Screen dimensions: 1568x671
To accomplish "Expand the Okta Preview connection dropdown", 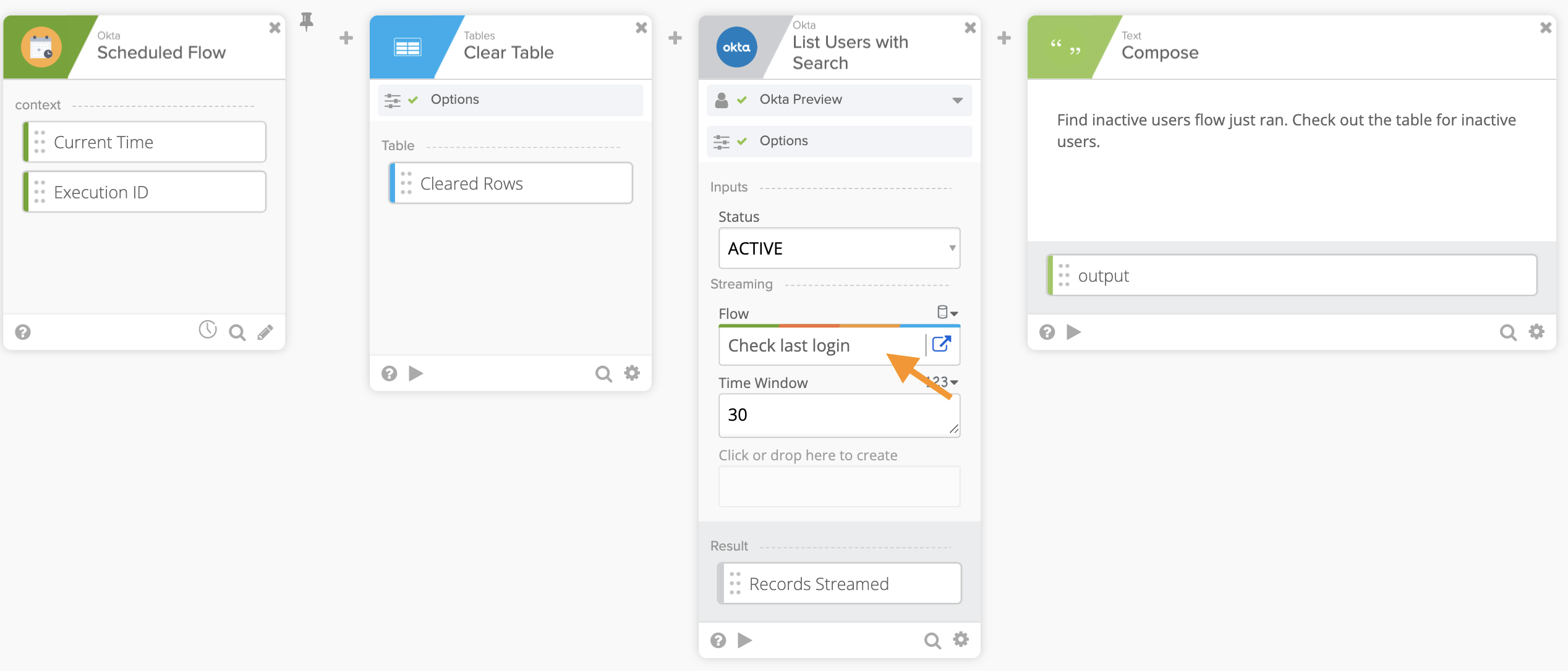I will [957, 100].
